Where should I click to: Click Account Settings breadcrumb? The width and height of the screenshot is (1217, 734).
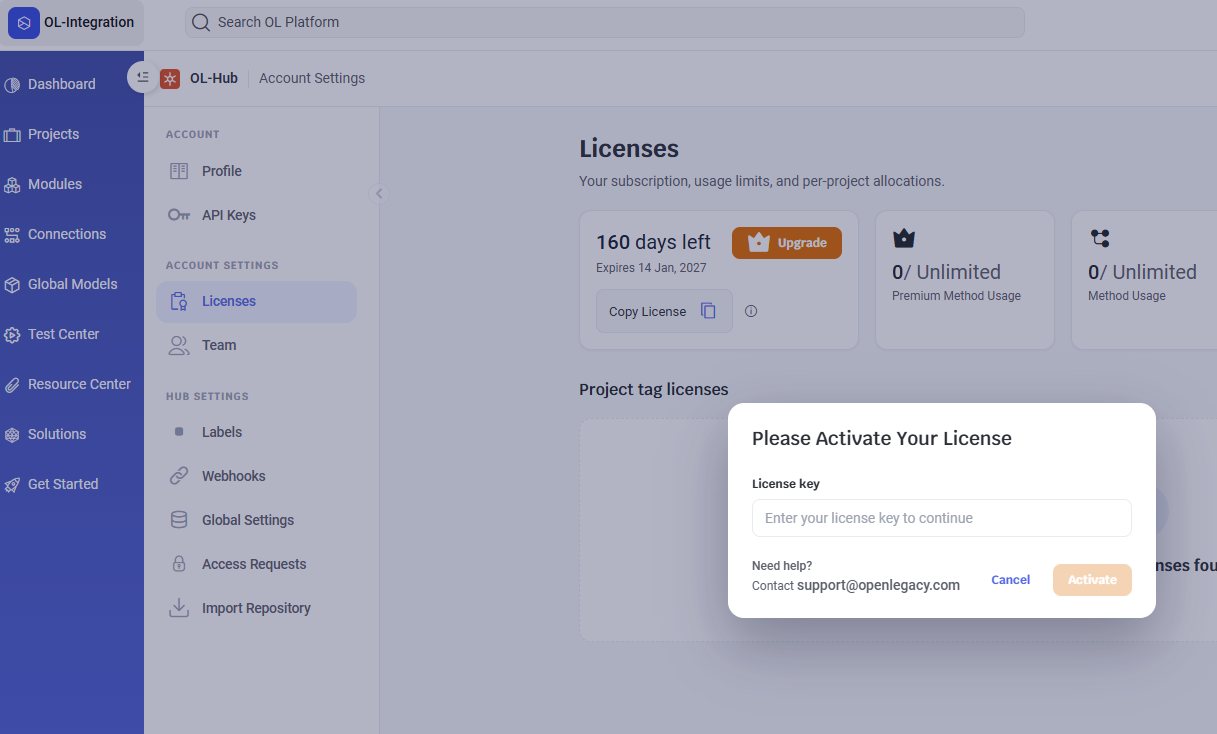click(x=312, y=78)
